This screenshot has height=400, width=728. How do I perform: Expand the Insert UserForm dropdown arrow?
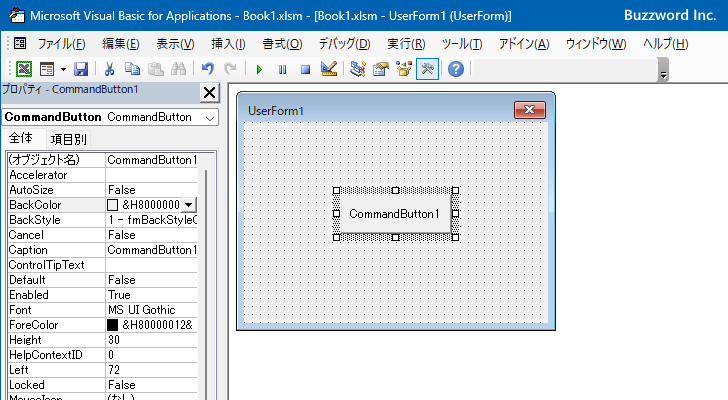tap(63, 69)
